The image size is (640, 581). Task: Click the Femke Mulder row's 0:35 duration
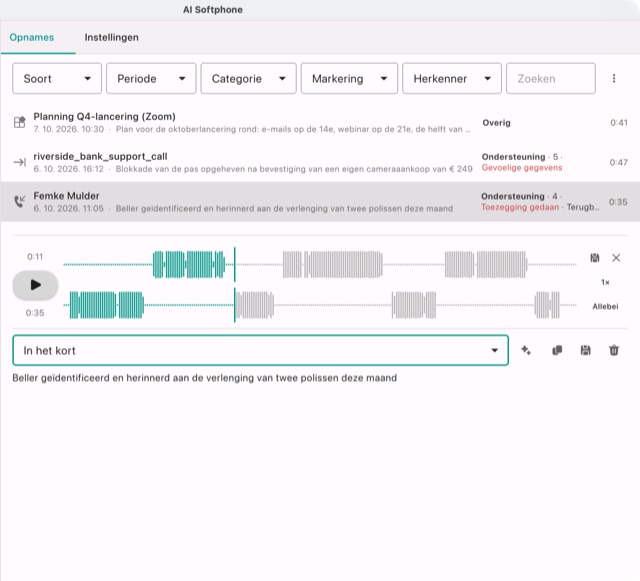[x=618, y=202]
